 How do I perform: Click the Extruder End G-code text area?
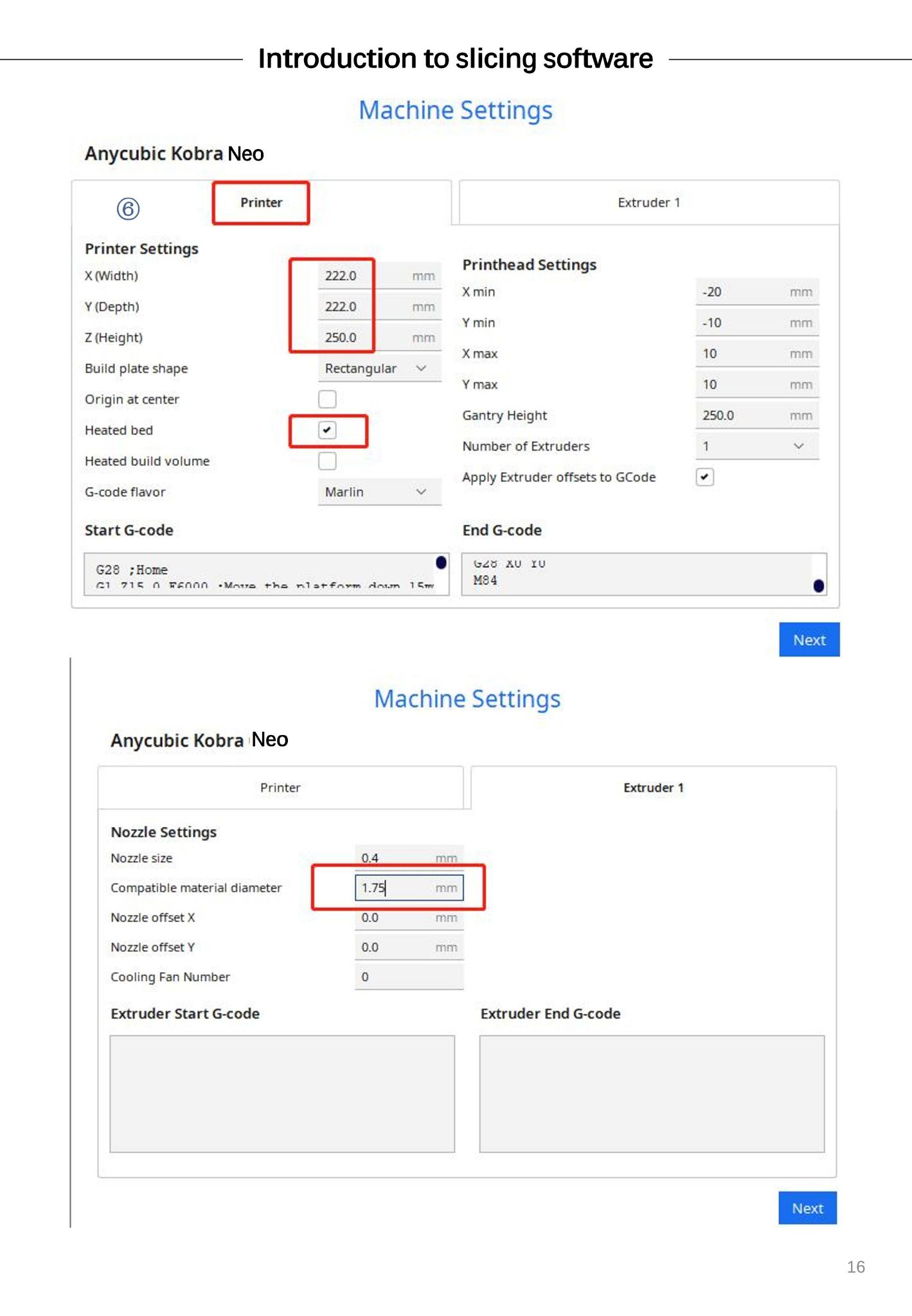(x=652, y=1094)
